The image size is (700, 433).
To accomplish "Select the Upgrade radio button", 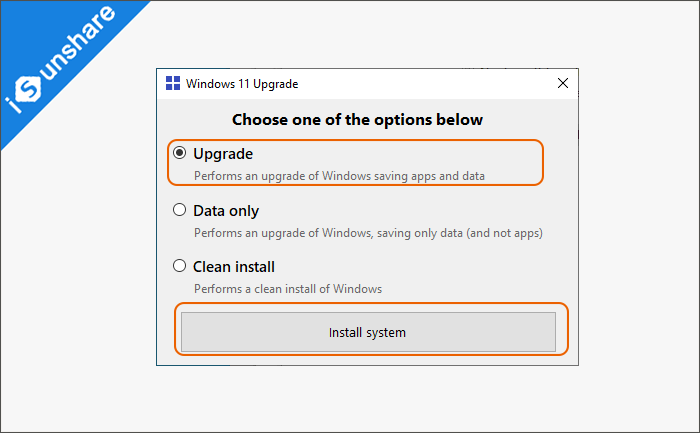I will (180, 154).
